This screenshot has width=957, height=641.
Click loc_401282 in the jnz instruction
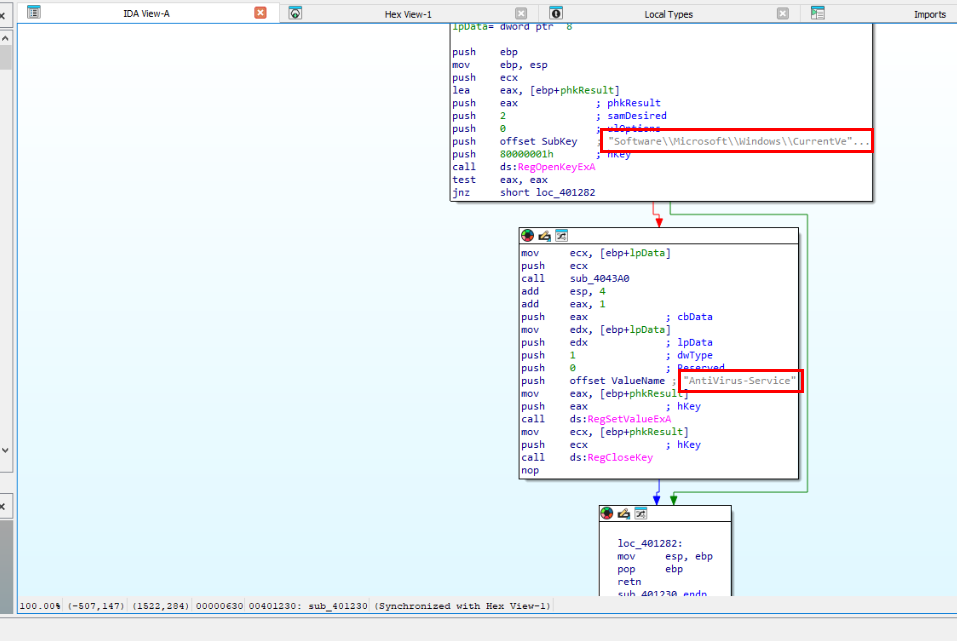pyautogui.click(x=565, y=193)
